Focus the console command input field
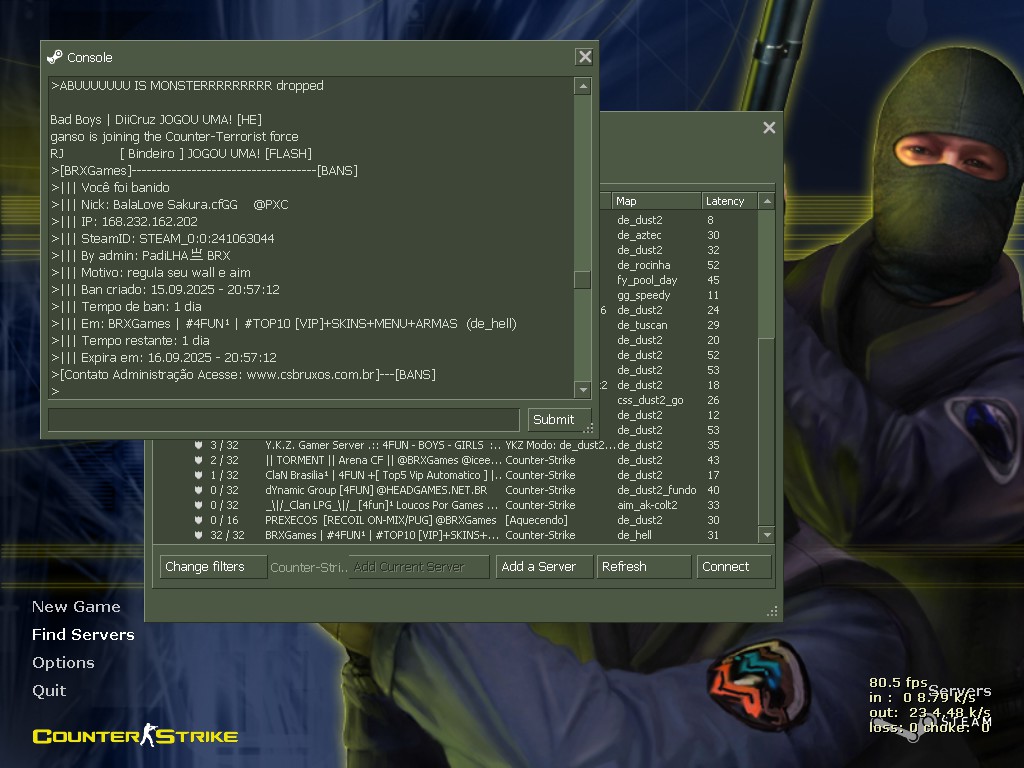This screenshot has width=1024, height=768. coord(284,419)
